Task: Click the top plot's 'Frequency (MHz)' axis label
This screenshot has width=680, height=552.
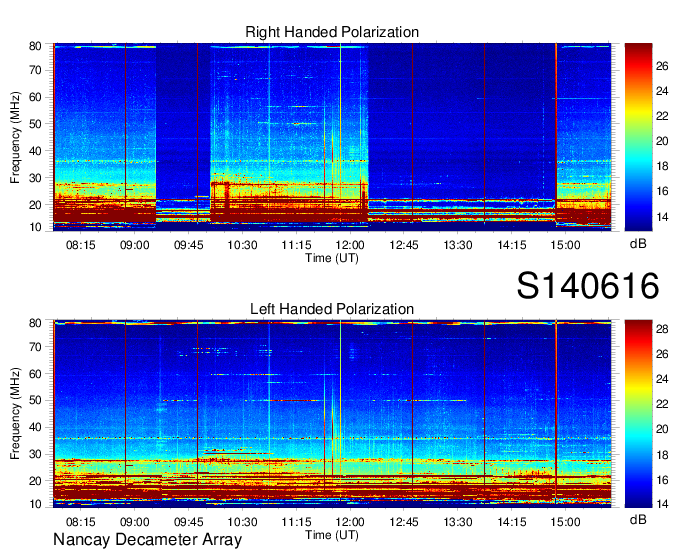Action: [15, 137]
